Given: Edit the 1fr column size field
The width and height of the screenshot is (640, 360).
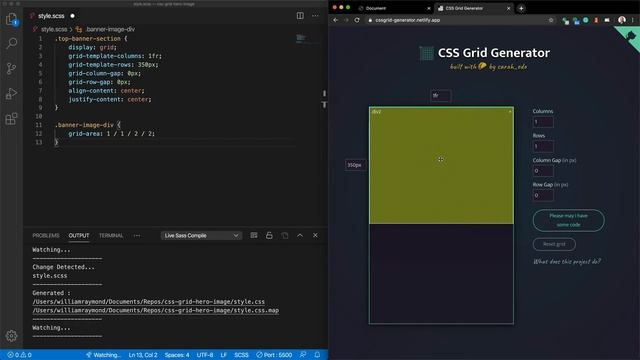Looking at the screenshot, I should [441, 96].
